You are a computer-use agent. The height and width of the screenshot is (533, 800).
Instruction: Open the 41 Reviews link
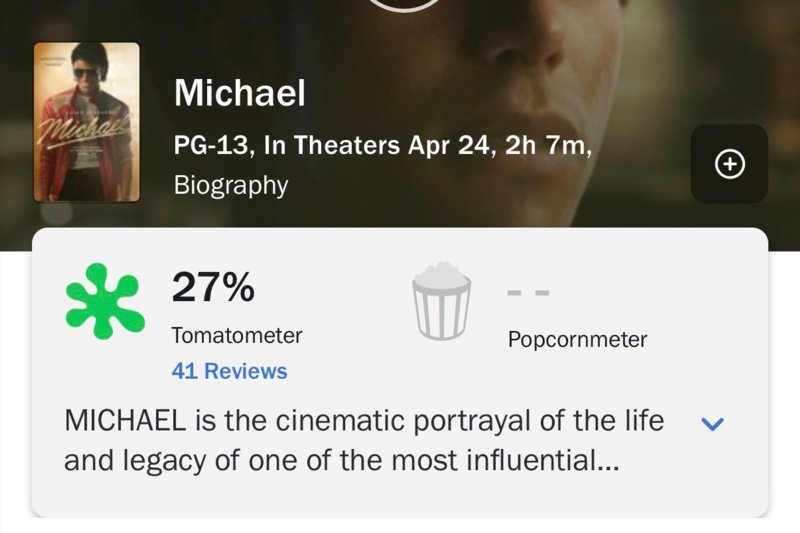click(x=229, y=371)
